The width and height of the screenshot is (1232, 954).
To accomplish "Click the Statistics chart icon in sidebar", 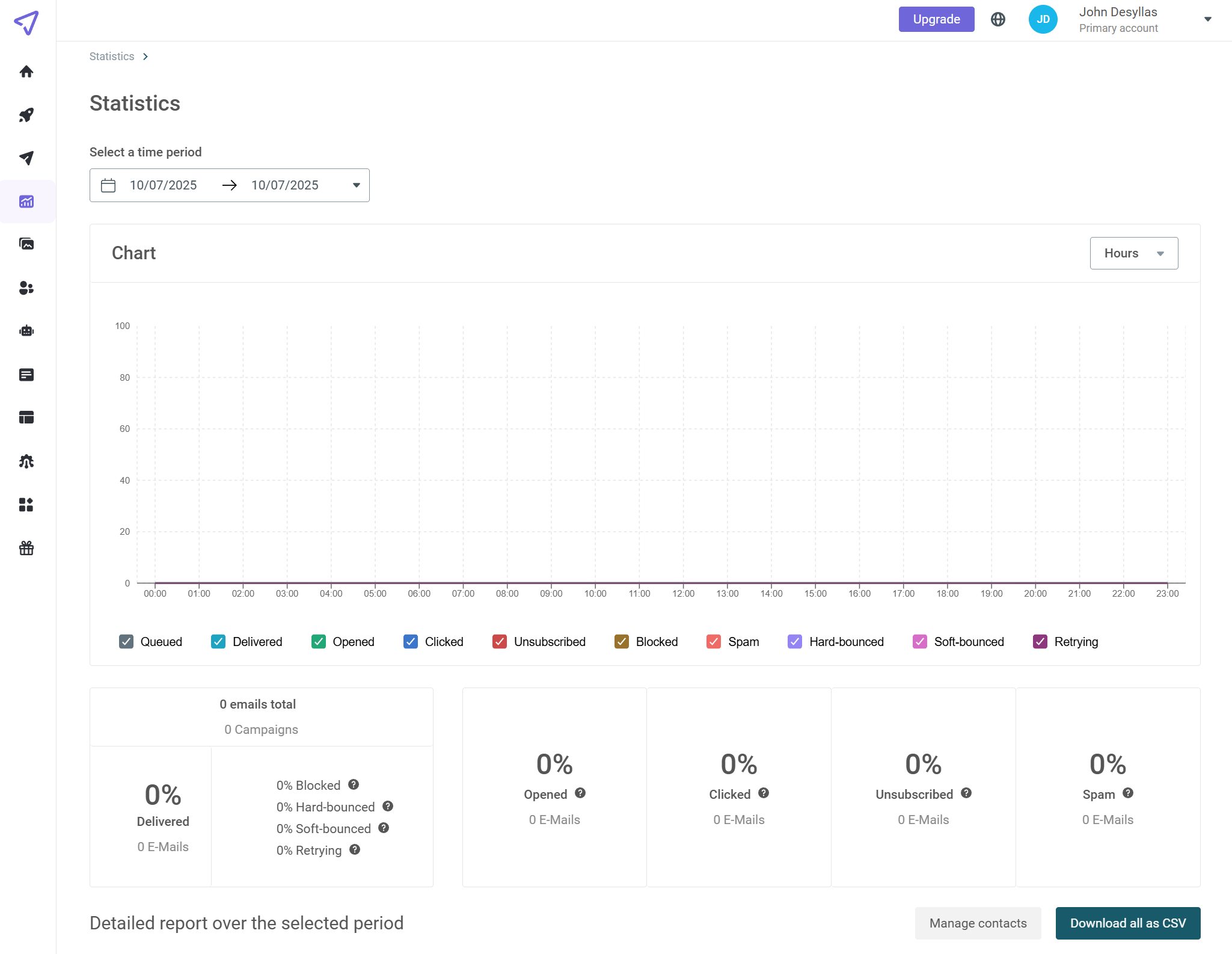I will tap(26, 202).
